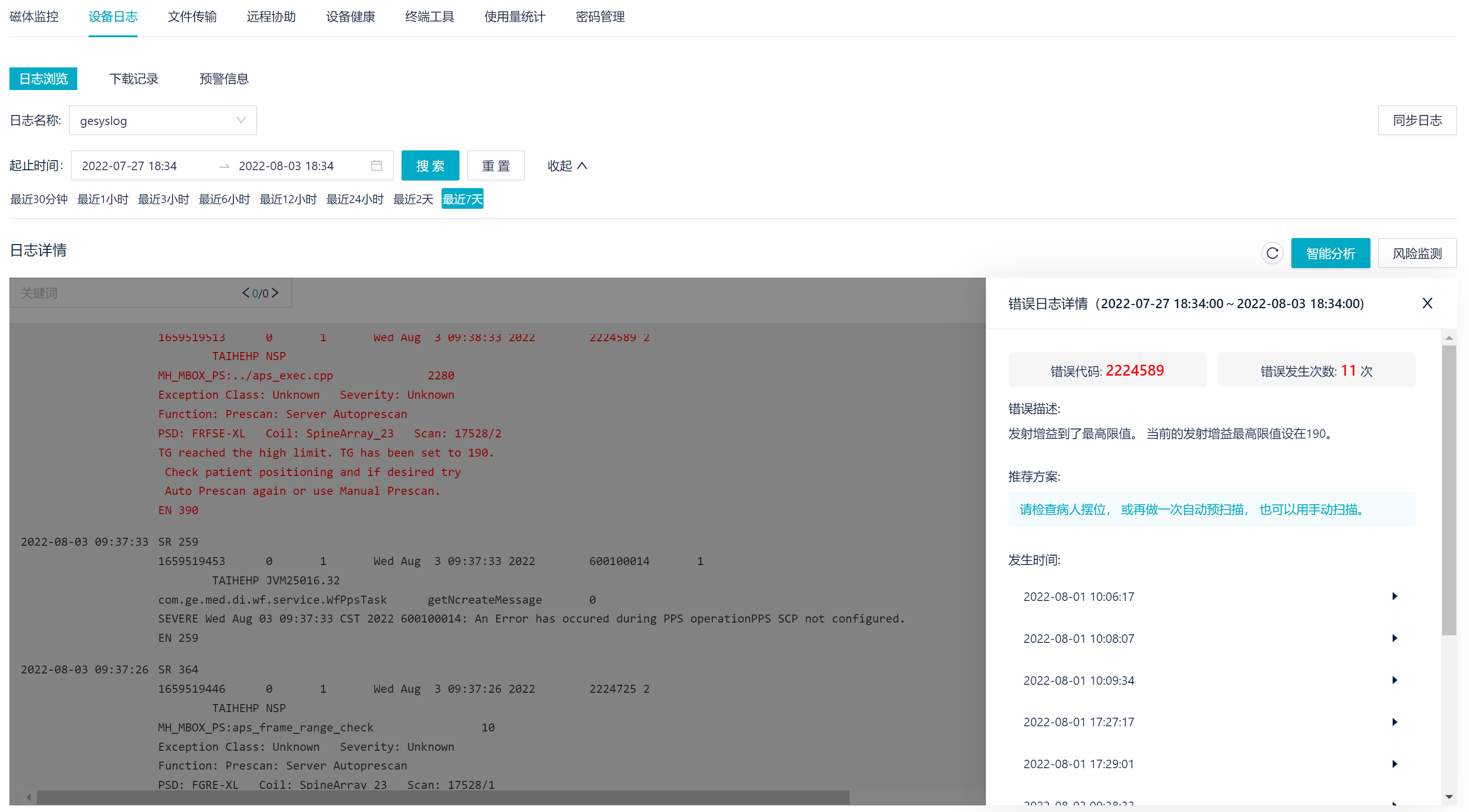The height and width of the screenshot is (812, 1469).
Task: Click the 搜索 button
Action: pyautogui.click(x=430, y=165)
